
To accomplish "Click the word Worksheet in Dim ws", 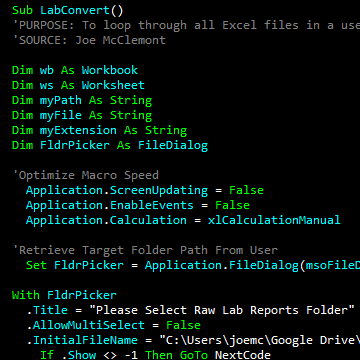I will tap(113, 85).
